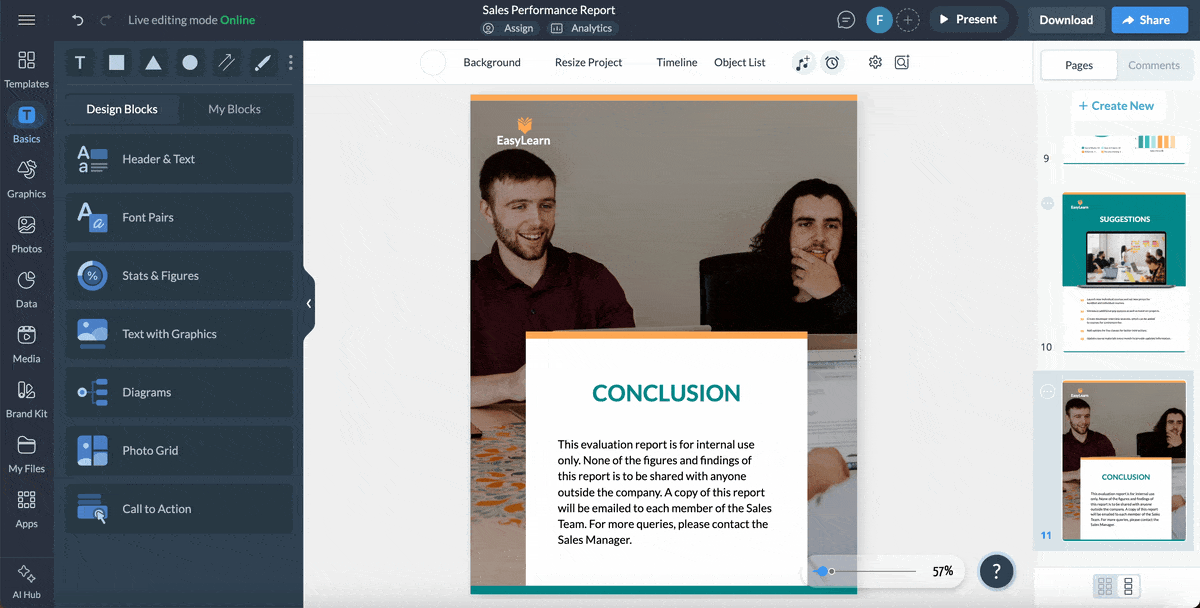Screen dimensions: 1200x608
Task: Open the project settings gear
Action: (875, 62)
